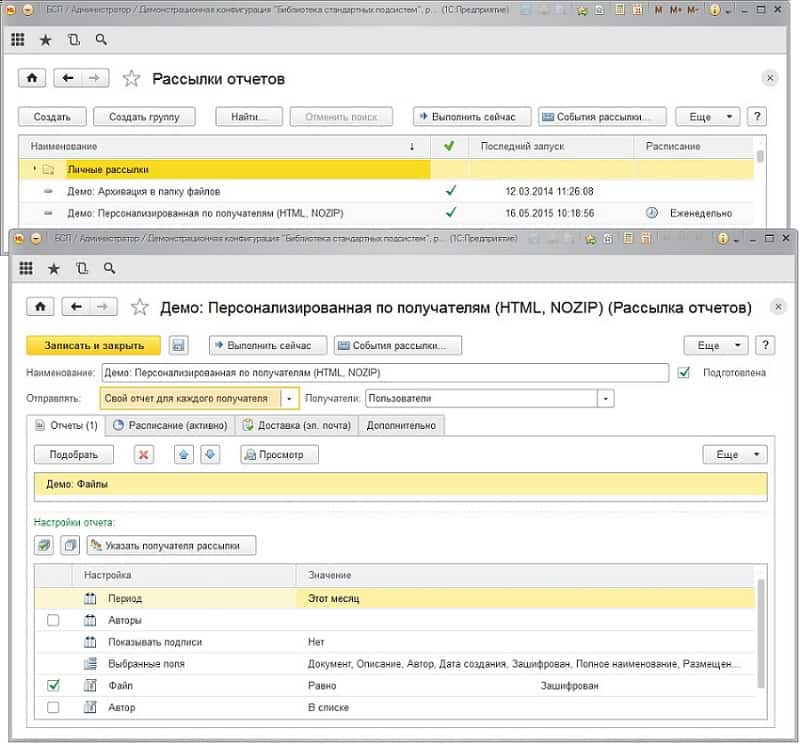Open События рассылки... in the list window
800x744 pixels.
602,117
